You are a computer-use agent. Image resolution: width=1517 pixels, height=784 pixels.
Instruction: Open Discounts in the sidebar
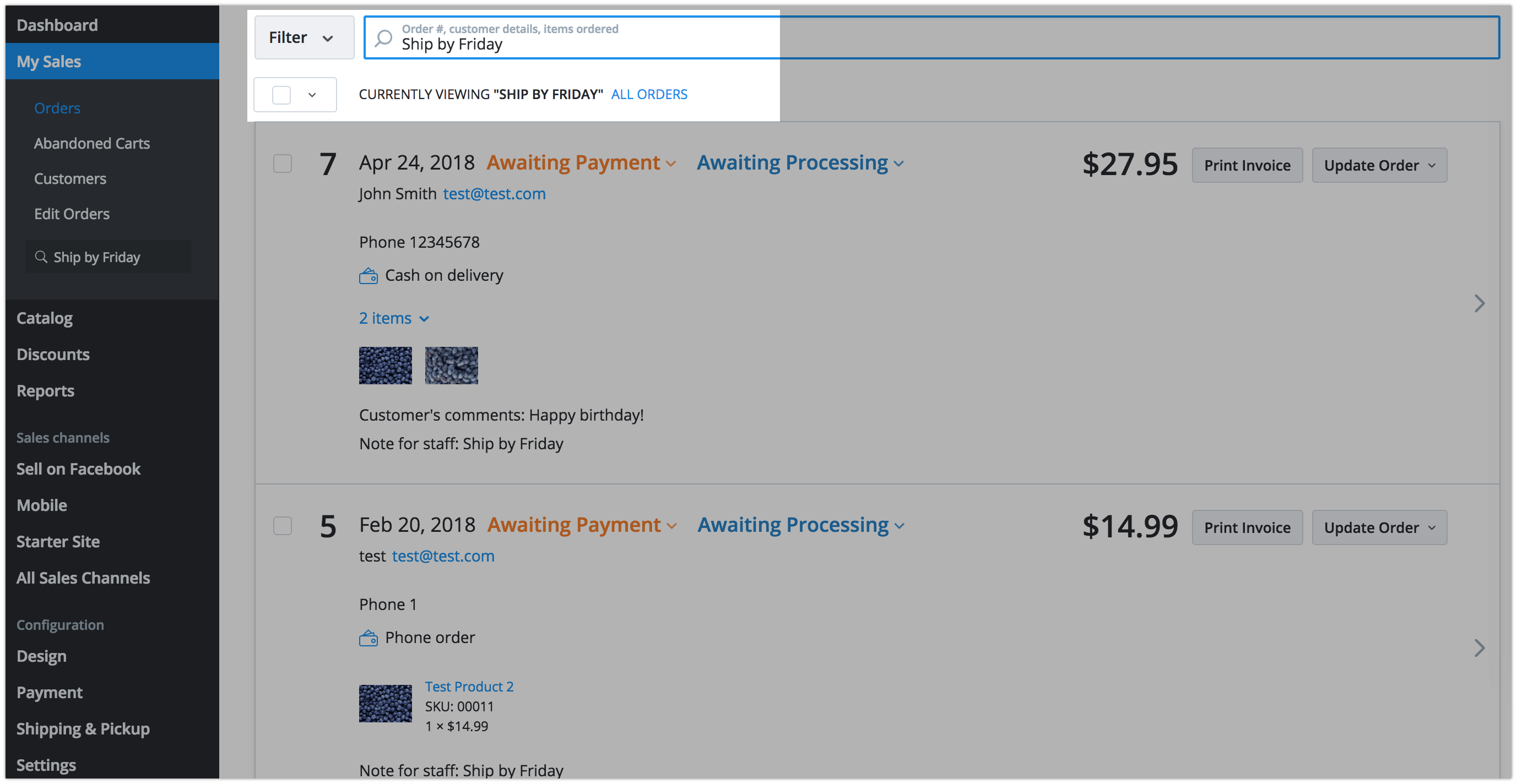[53, 355]
